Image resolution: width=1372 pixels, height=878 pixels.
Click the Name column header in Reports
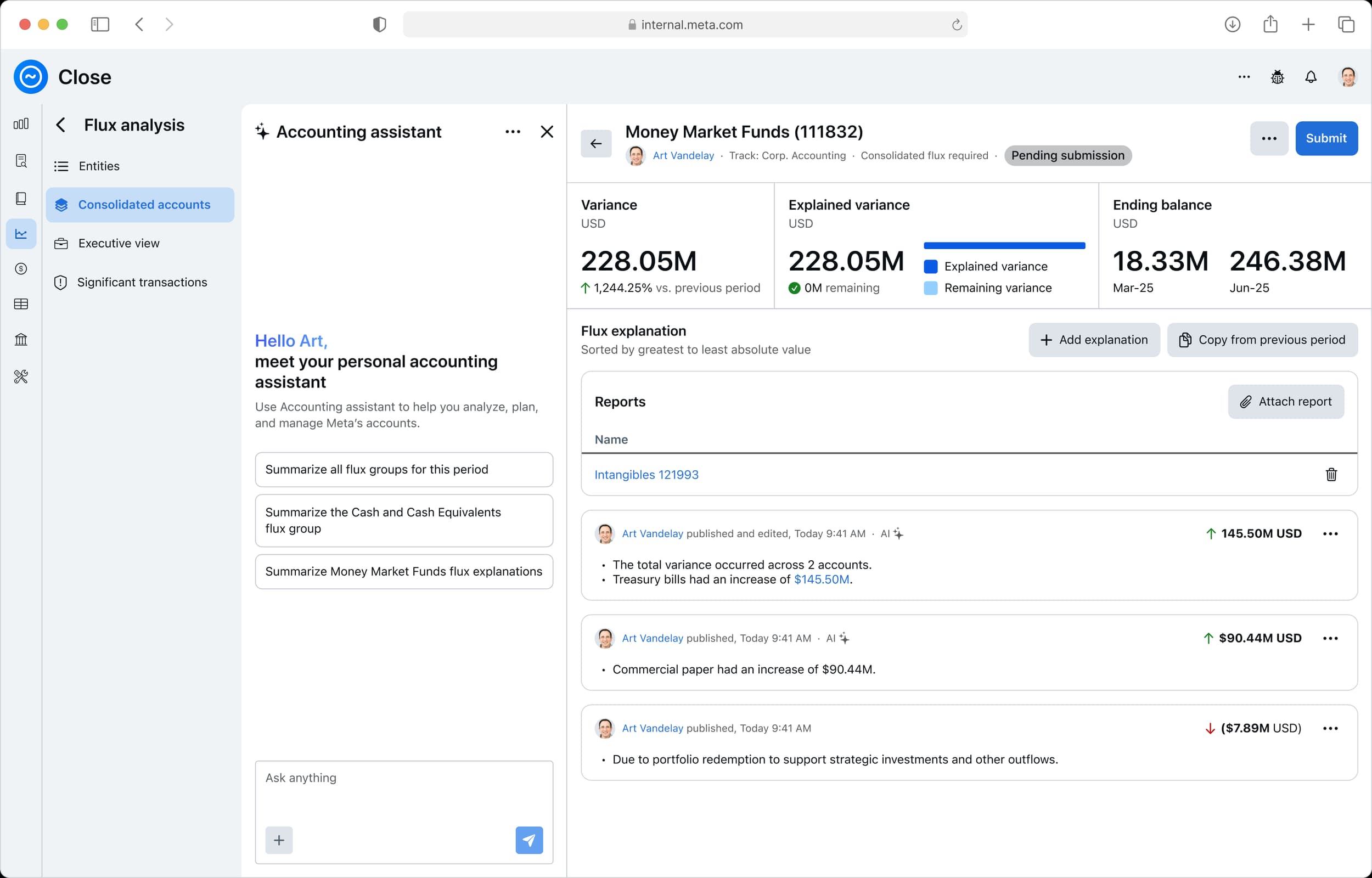(x=611, y=440)
